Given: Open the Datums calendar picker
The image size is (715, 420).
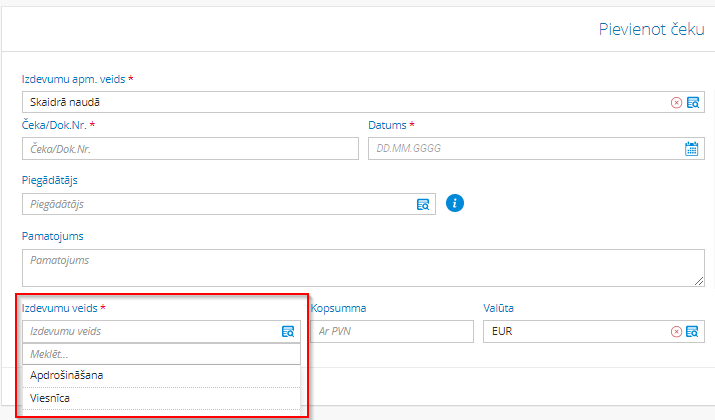Looking at the screenshot, I should pos(691,149).
